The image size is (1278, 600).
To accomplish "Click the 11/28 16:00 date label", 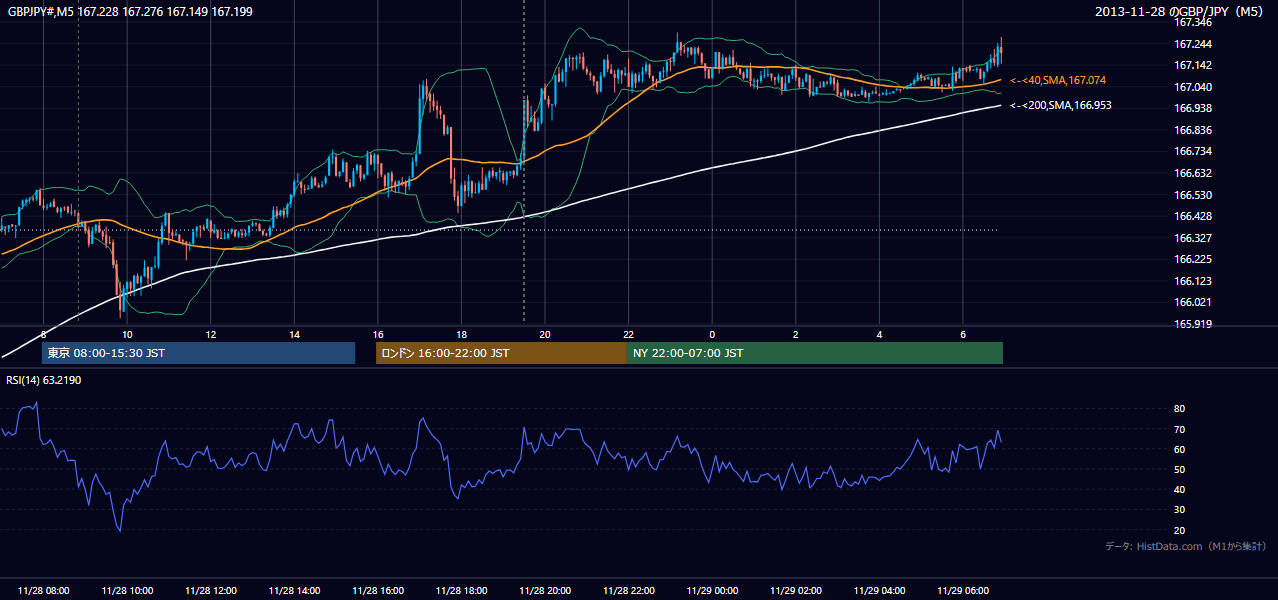I will [x=378, y=591].
